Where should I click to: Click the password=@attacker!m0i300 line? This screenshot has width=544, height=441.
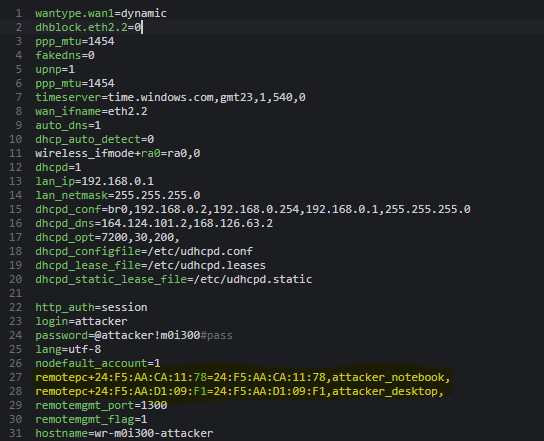point(134,335)
